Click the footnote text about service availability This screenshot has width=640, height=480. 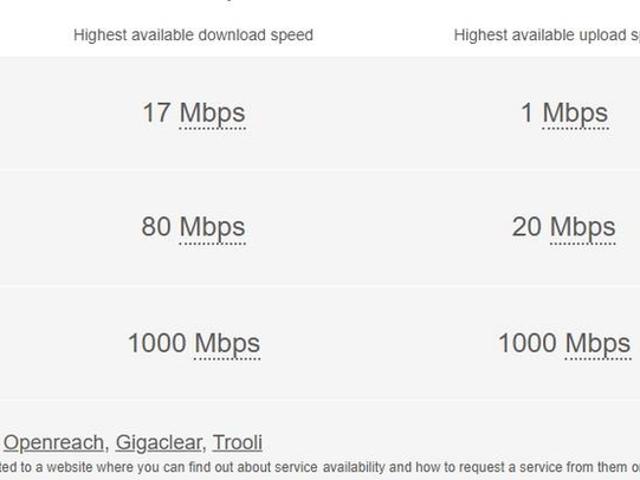320,467
